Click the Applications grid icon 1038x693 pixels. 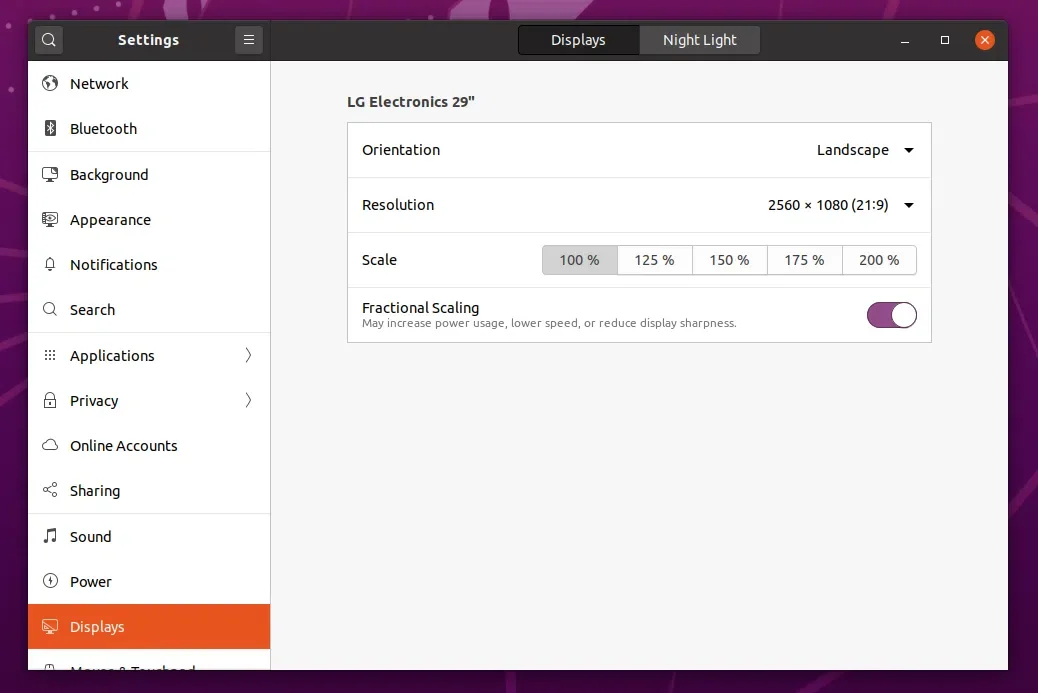click(x=50, y=355)
